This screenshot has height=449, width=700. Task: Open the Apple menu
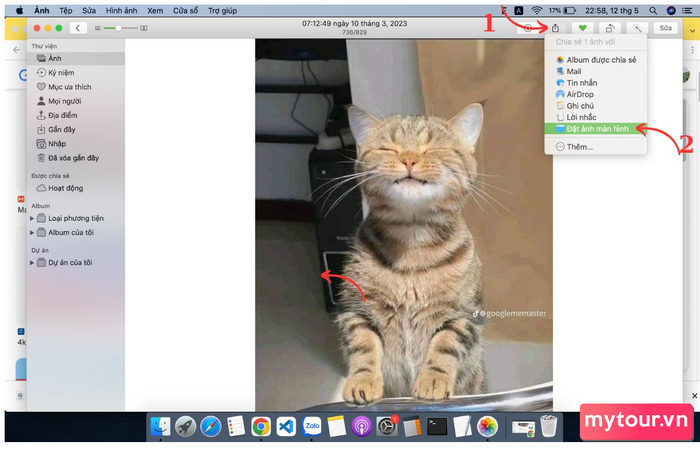[20, 11]
